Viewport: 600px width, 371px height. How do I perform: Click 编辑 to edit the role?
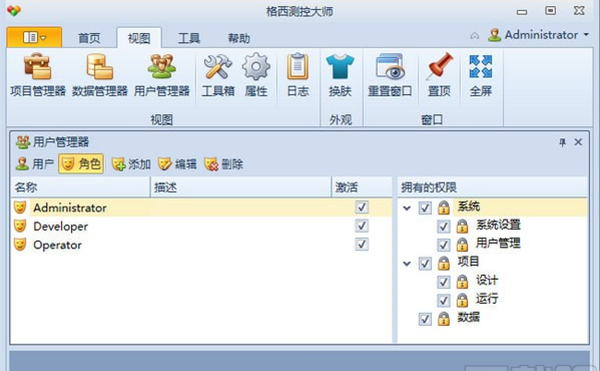[x=178, y=164]
